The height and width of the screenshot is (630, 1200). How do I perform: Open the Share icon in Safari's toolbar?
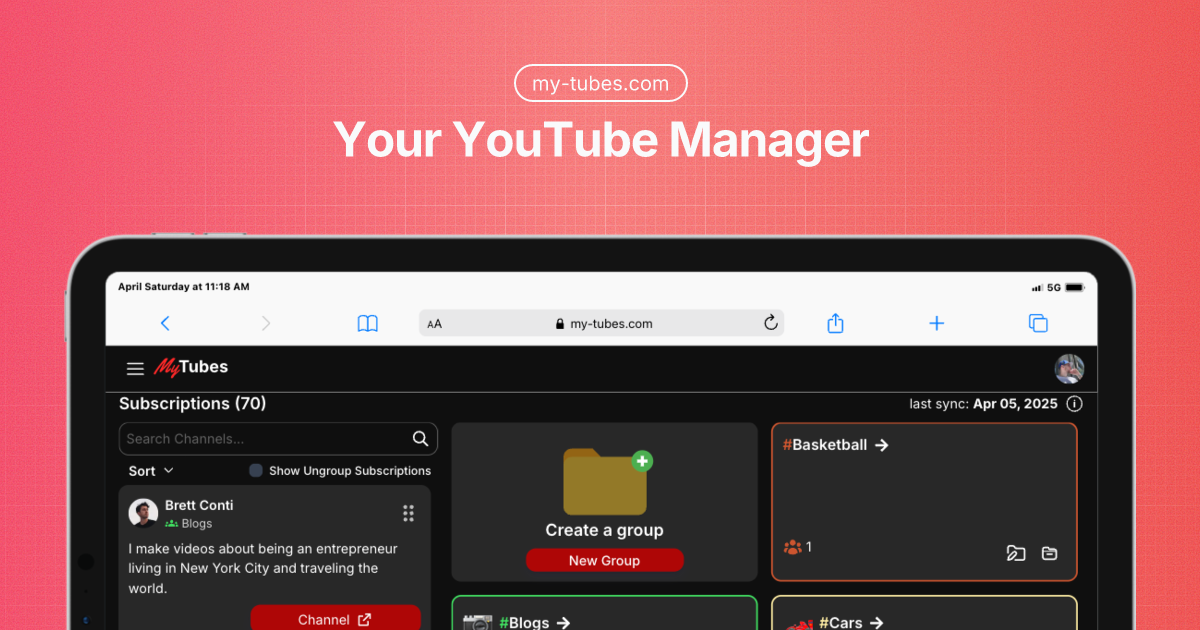835,322
